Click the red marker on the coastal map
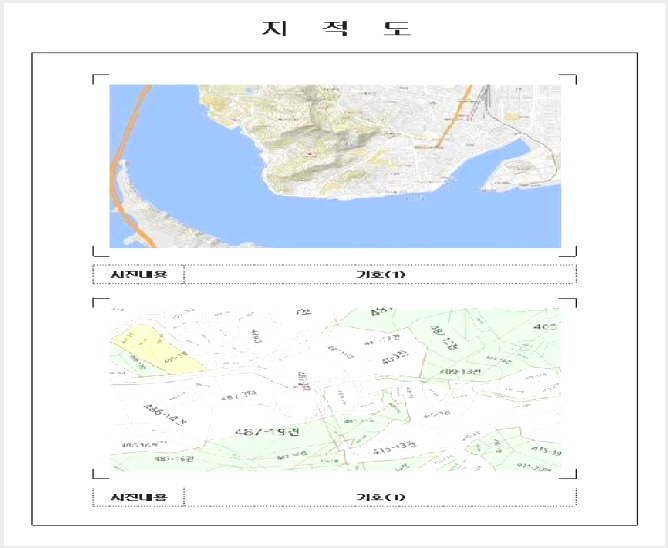Image resolution: width=668 pixels, height=548 pixels. click(310, 154)
